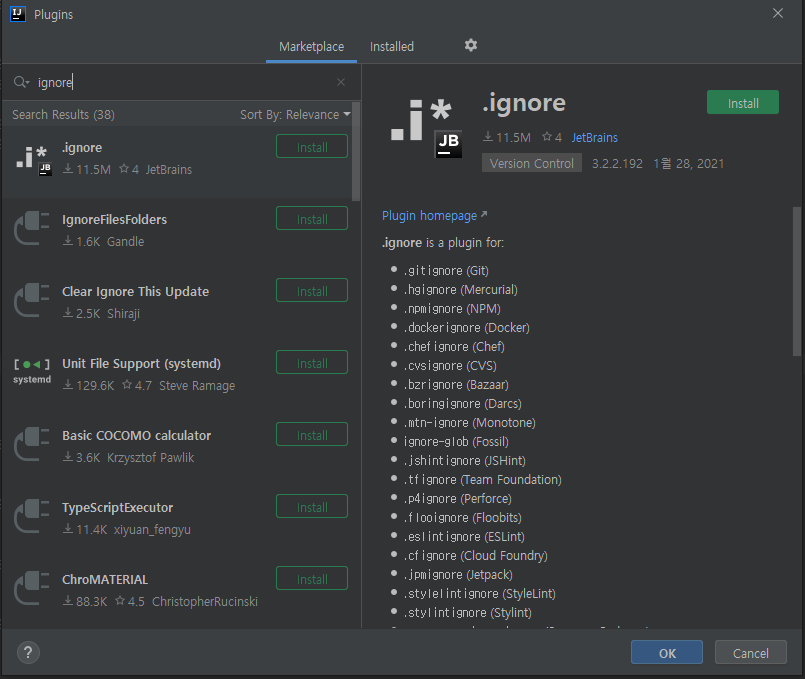Click the large .ignore logo in details pane

pos(427,128)
